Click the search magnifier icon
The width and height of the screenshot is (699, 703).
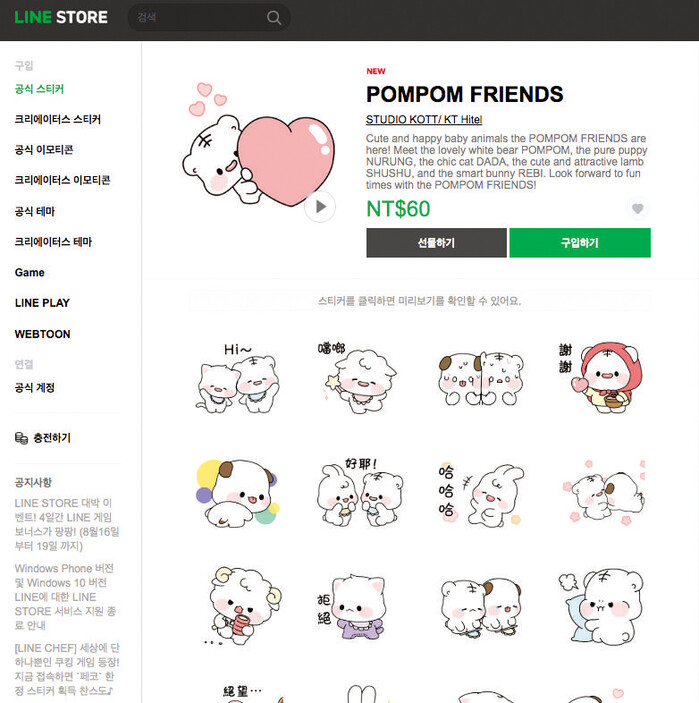point(274,17)
